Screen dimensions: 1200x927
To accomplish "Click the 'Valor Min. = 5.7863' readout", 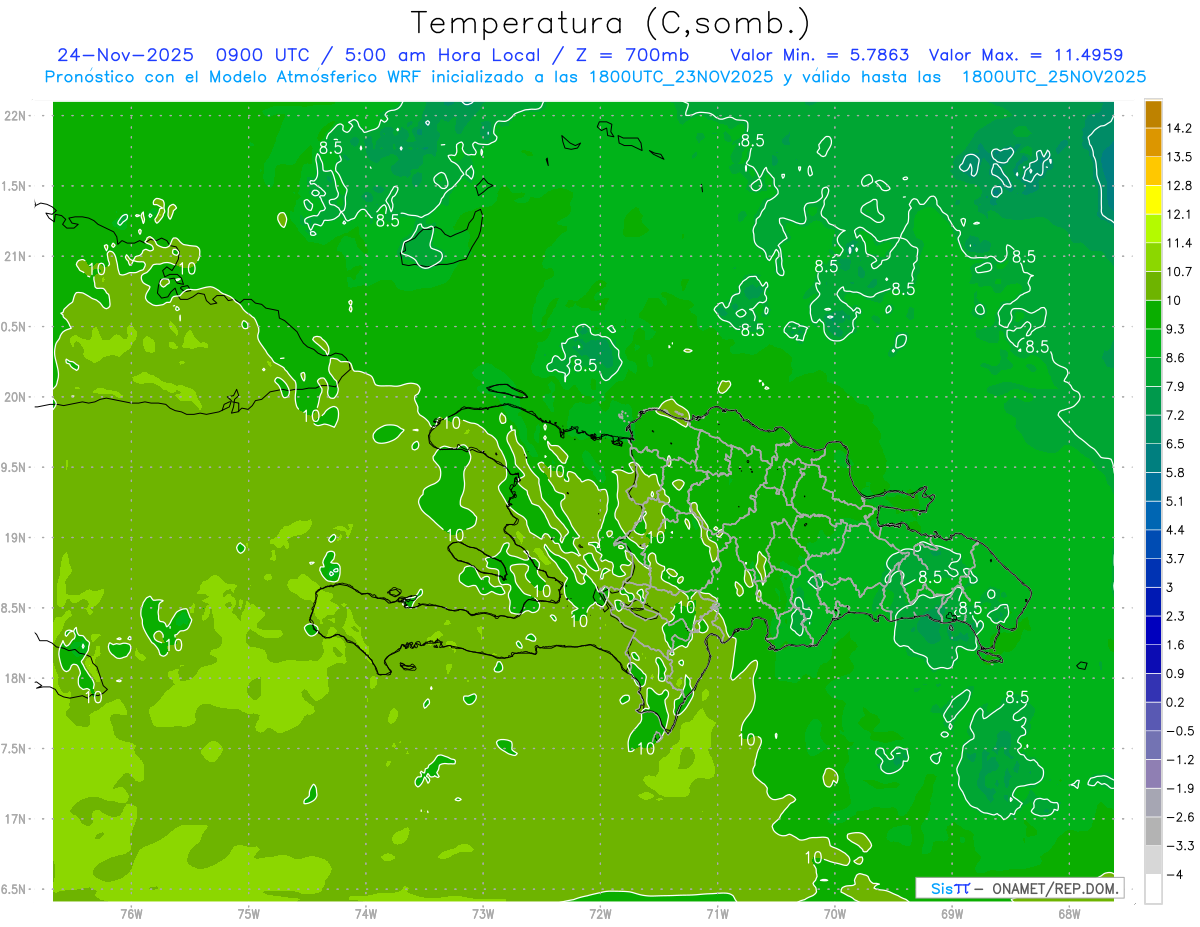I will click(x=820, y=55).
